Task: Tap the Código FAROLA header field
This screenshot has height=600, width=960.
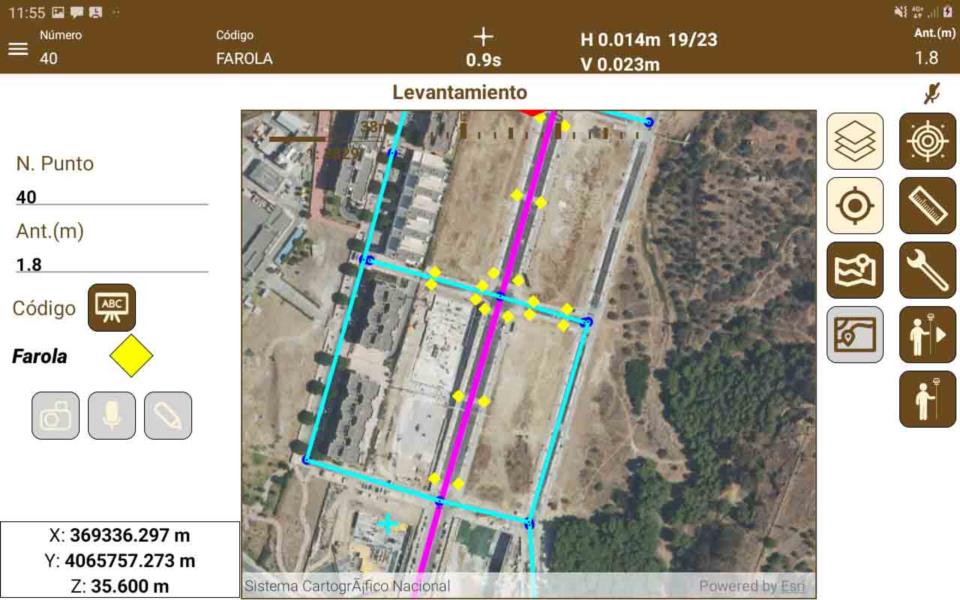Action: point(244,58)
